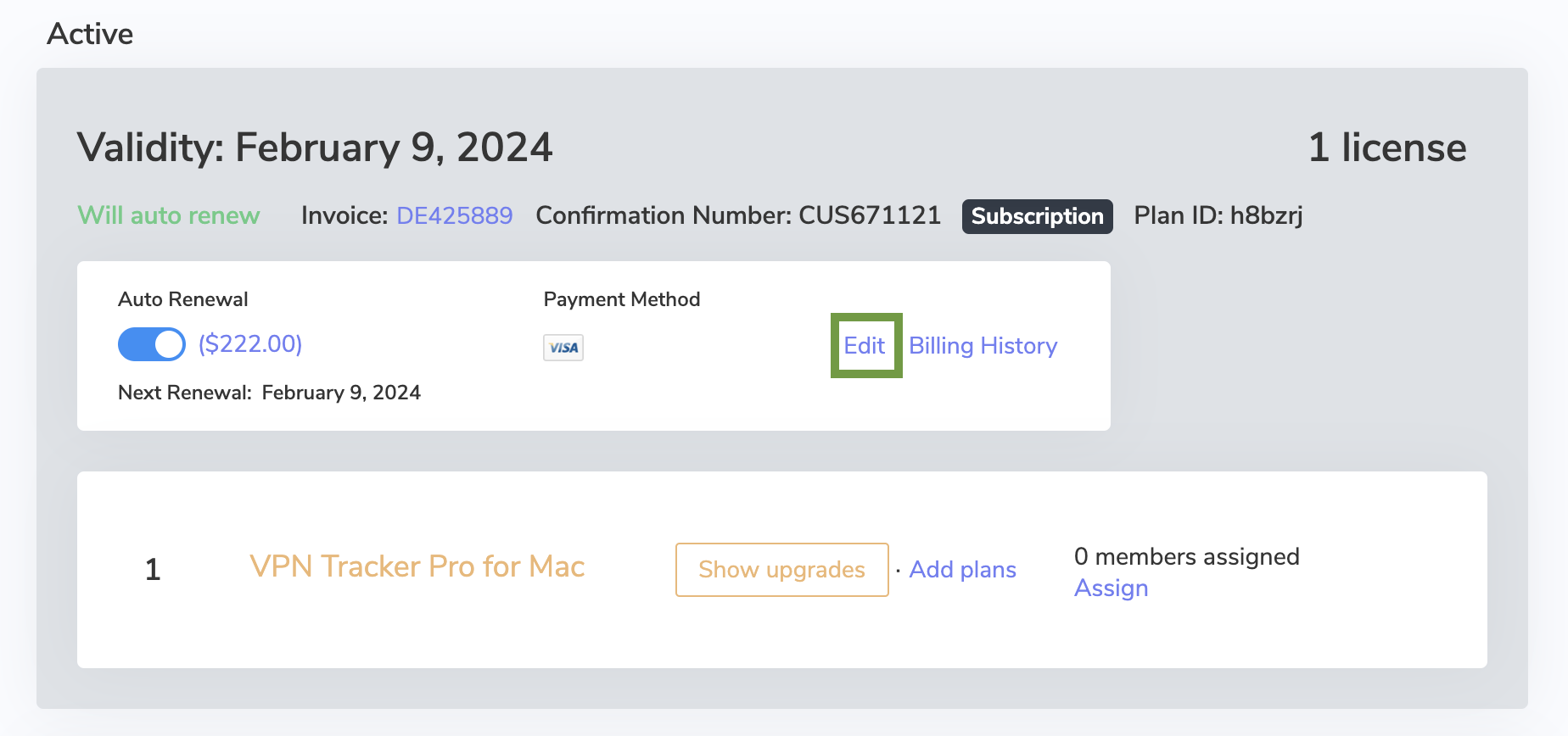Click the Will auto renew status
This screenshot has height=736, width=1568.
[x=168, y=215]
